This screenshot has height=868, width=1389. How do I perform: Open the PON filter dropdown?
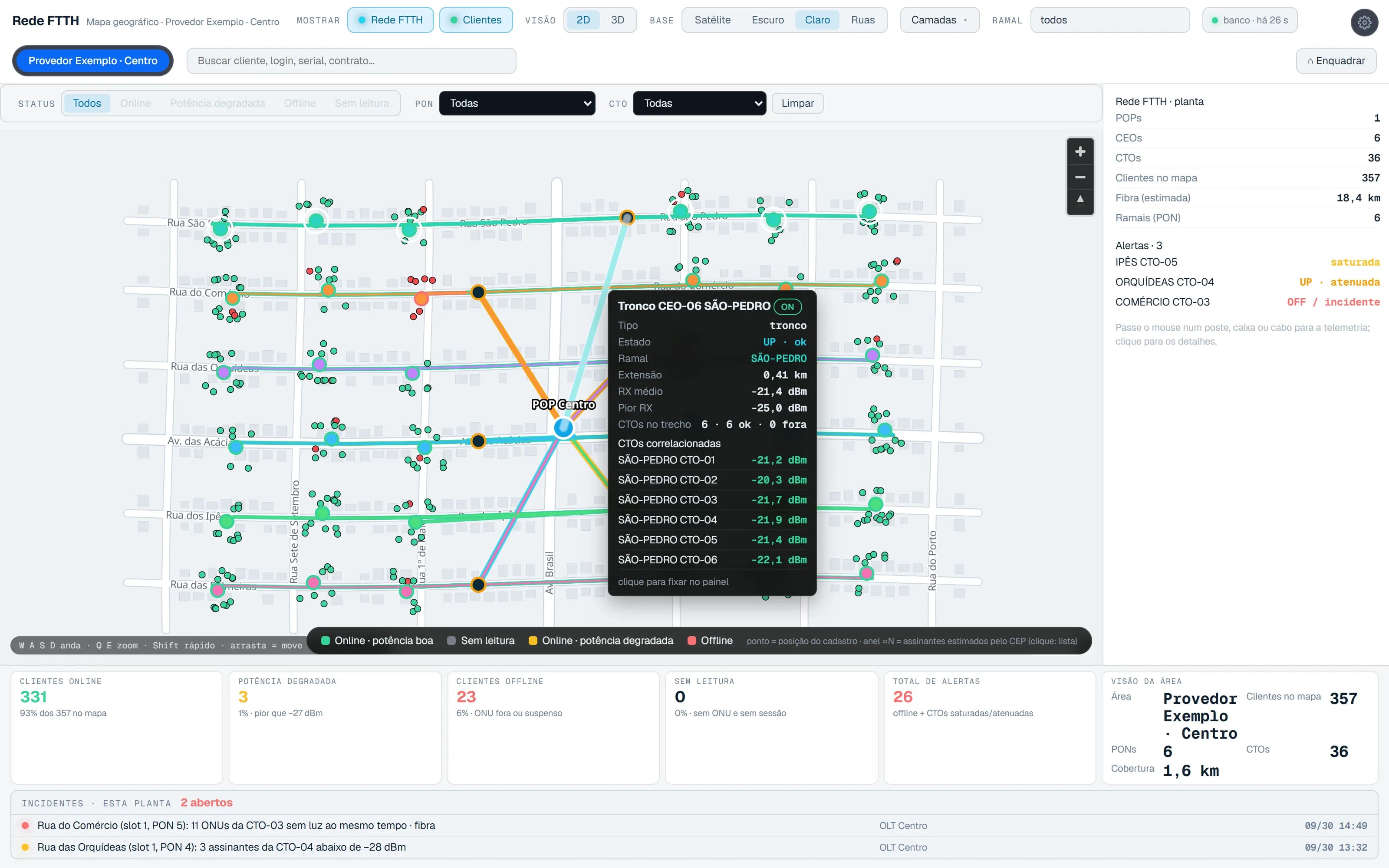tap(517, 103)
